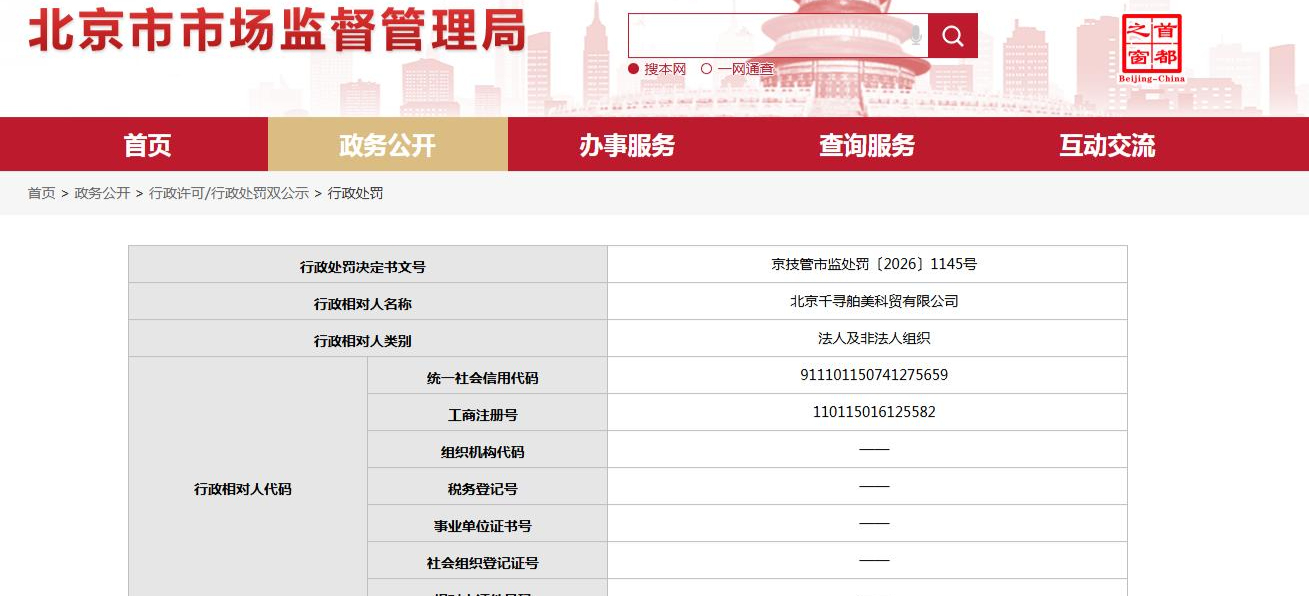The image size is (1309, 596).
Task: Click registration number 110115016125582
Action: click(x=874, y=412)
